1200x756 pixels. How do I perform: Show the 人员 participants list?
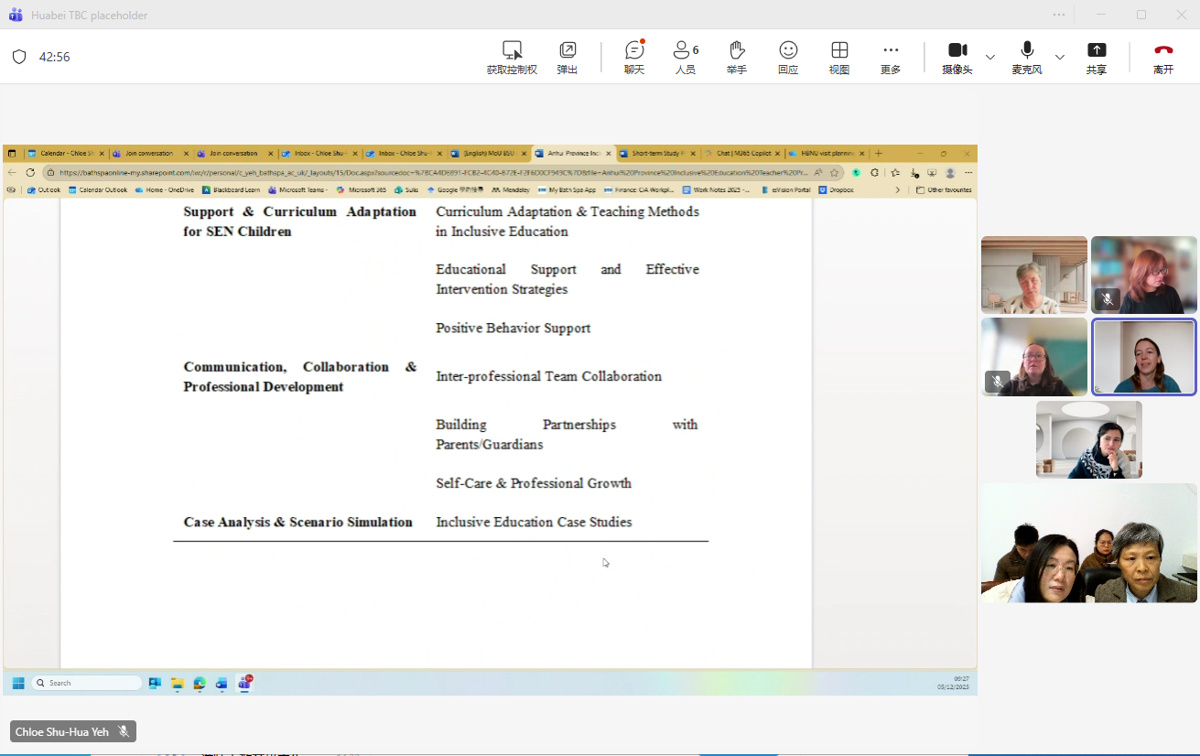(685, 51)
